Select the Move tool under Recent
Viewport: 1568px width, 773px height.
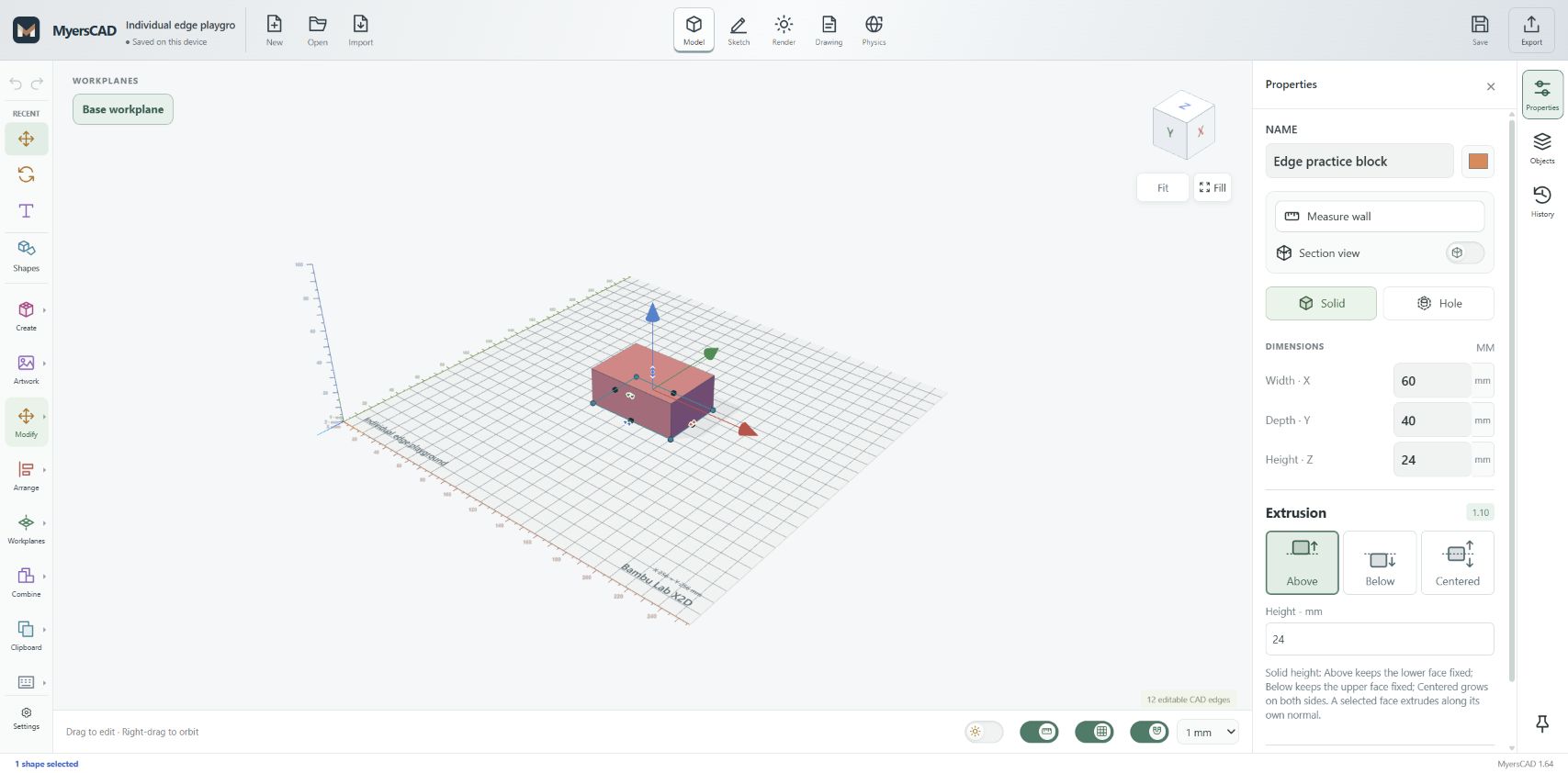(27, 139)
